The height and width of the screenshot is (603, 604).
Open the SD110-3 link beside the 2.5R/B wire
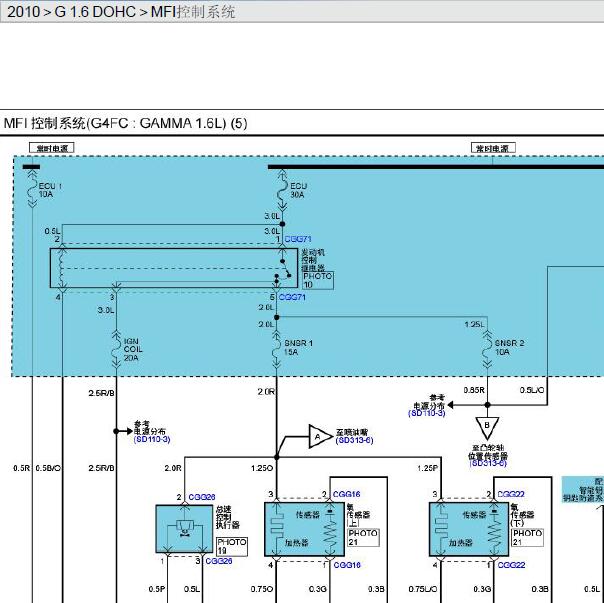coord(152,439)
